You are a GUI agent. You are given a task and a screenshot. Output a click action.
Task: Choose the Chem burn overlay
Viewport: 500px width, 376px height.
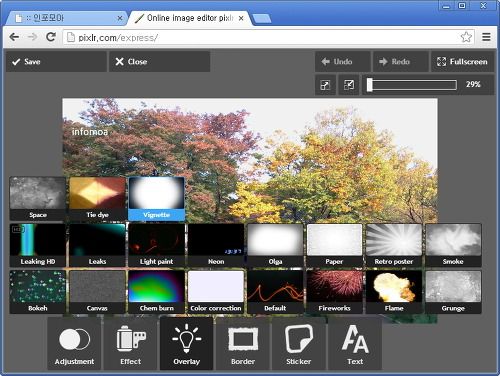[157, 292]
